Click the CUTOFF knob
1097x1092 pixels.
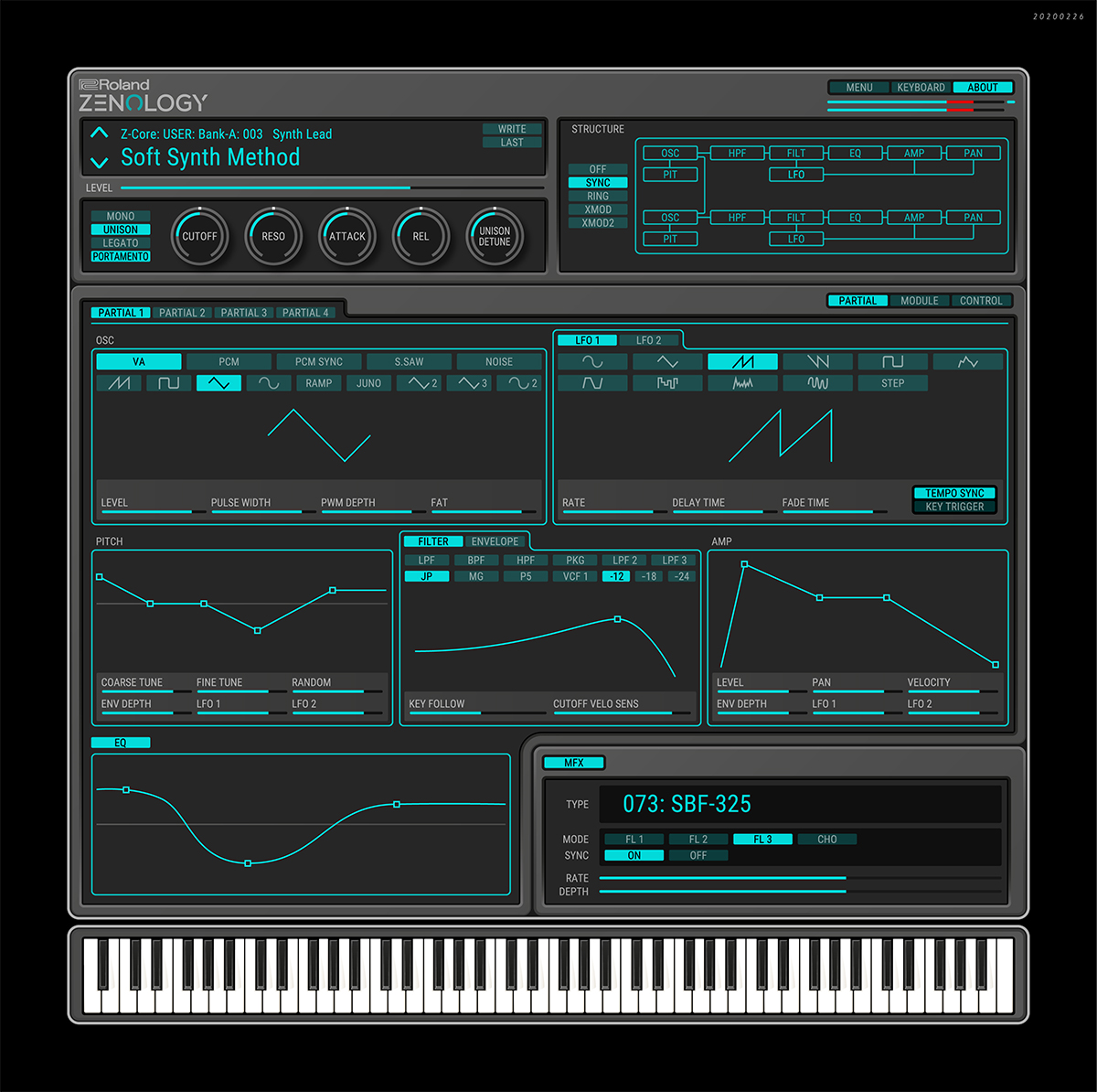pos(199,236)
